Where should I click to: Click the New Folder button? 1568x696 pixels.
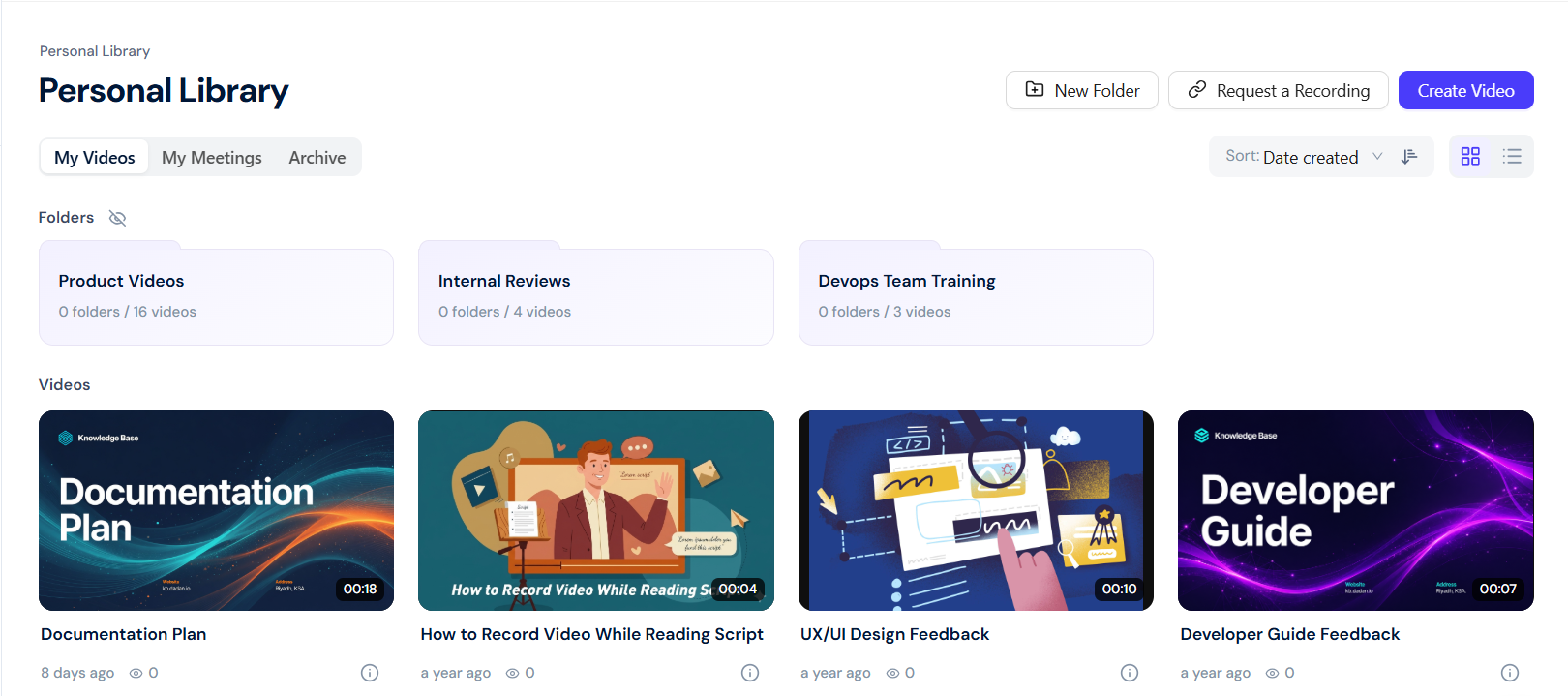[x=1082, y=90]
